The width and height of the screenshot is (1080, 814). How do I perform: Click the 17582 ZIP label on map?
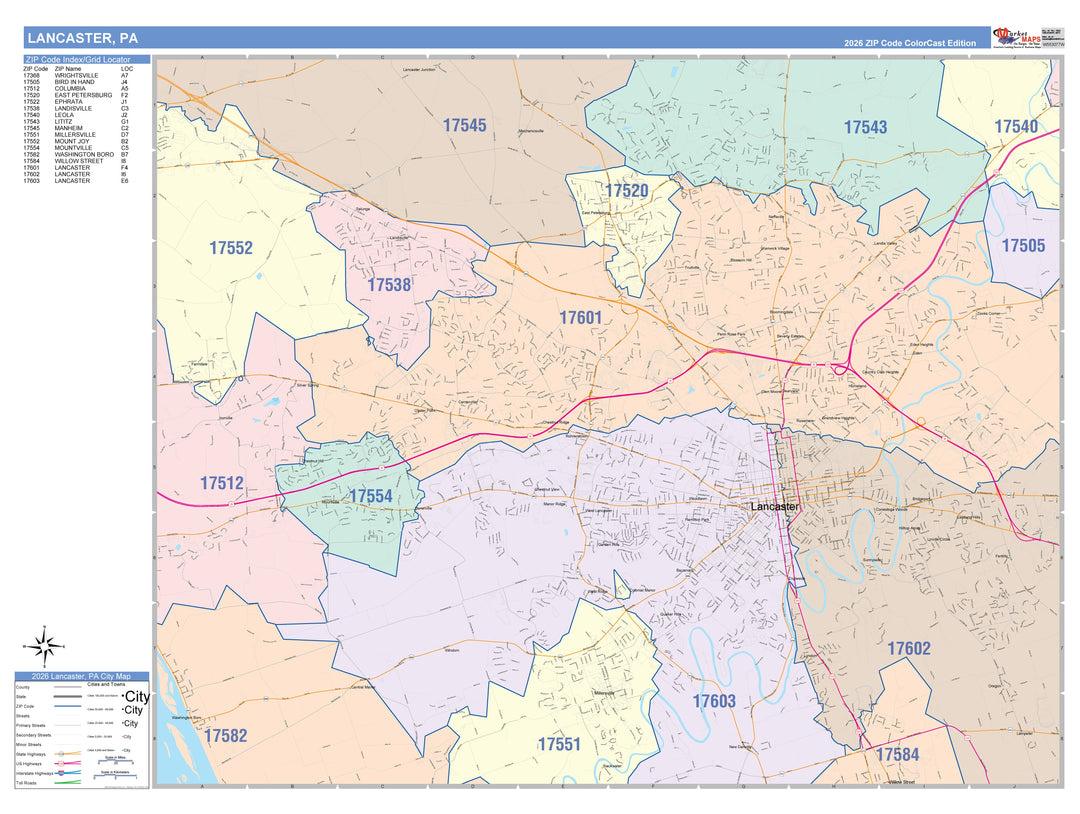(x=225, y=736)
